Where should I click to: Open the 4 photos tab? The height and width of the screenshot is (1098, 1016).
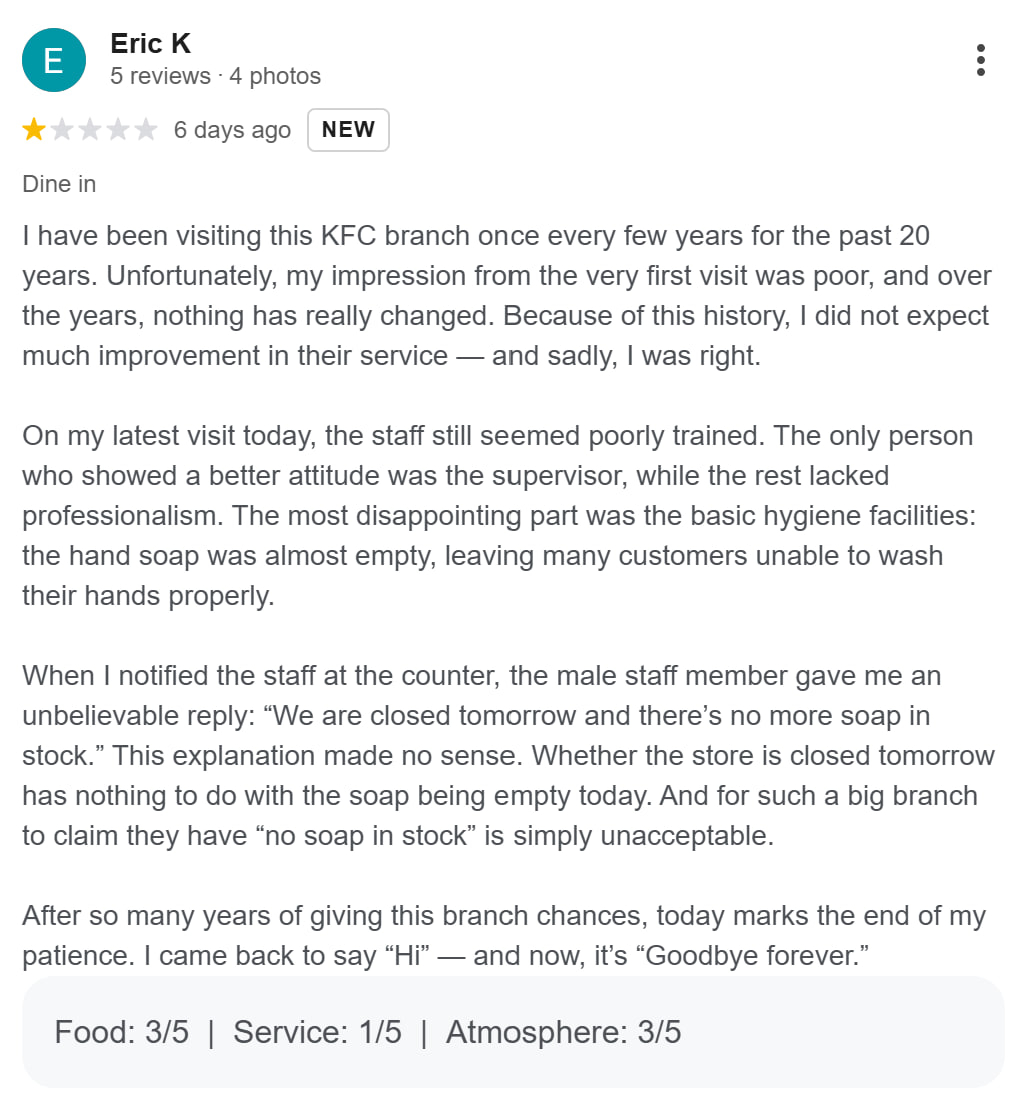pos(275,75)
